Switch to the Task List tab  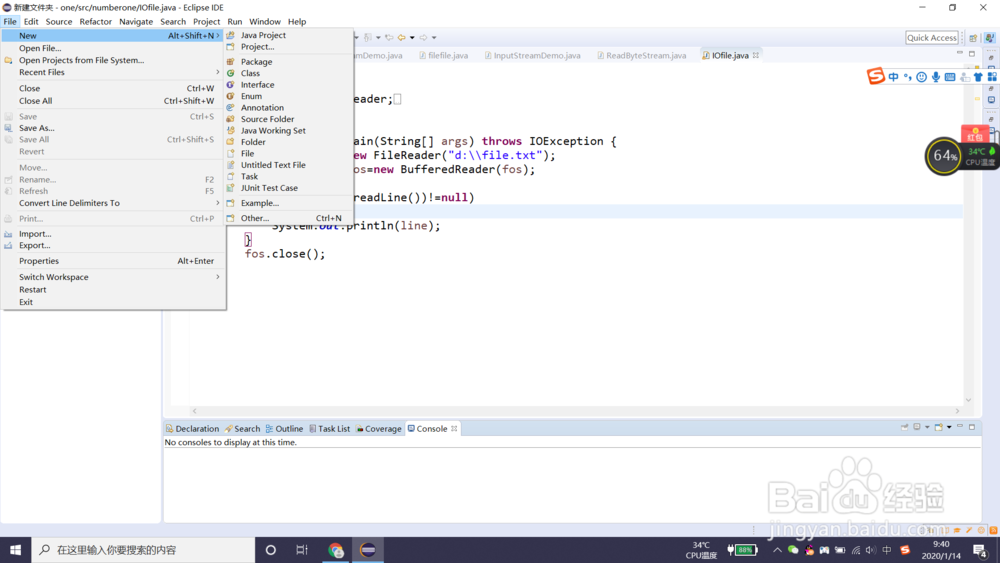pos(330,429)
